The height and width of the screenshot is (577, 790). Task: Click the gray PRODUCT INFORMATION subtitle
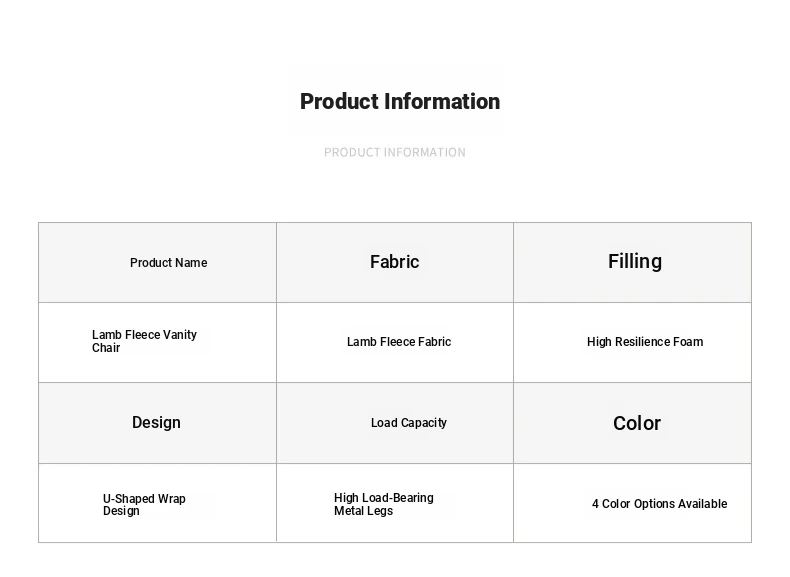(x=394, y=153)
